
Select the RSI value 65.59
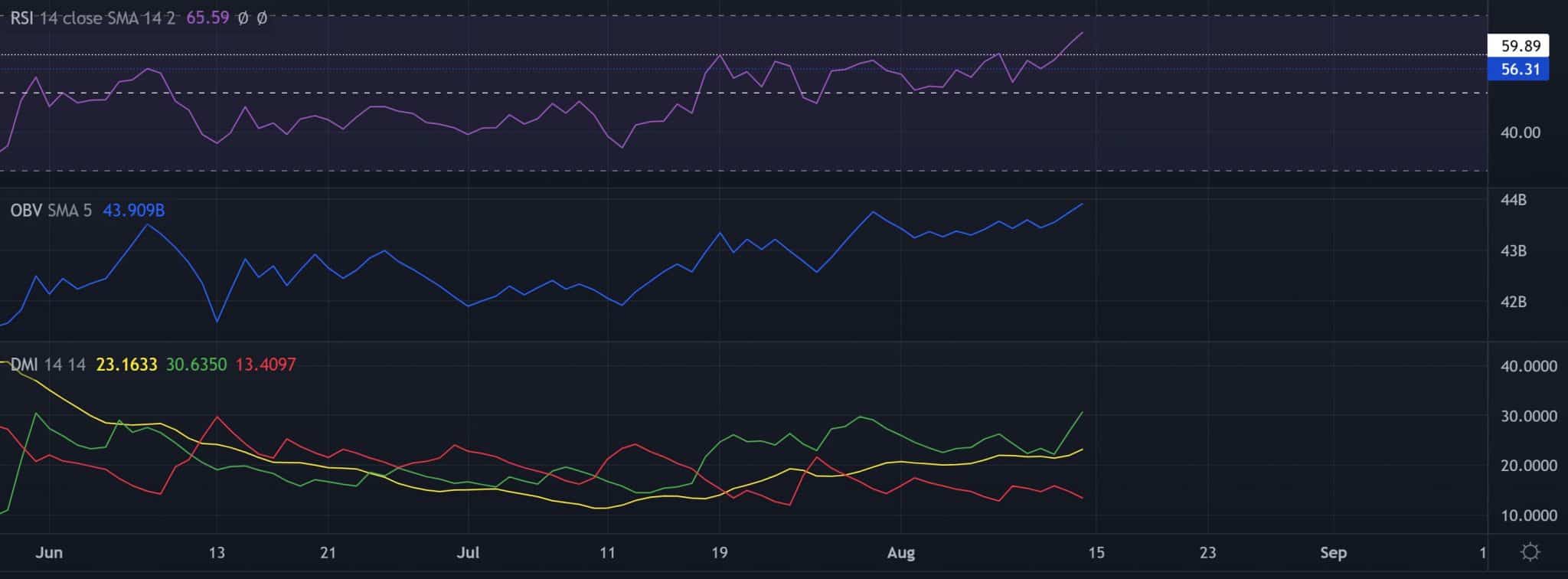coord(207,18)
